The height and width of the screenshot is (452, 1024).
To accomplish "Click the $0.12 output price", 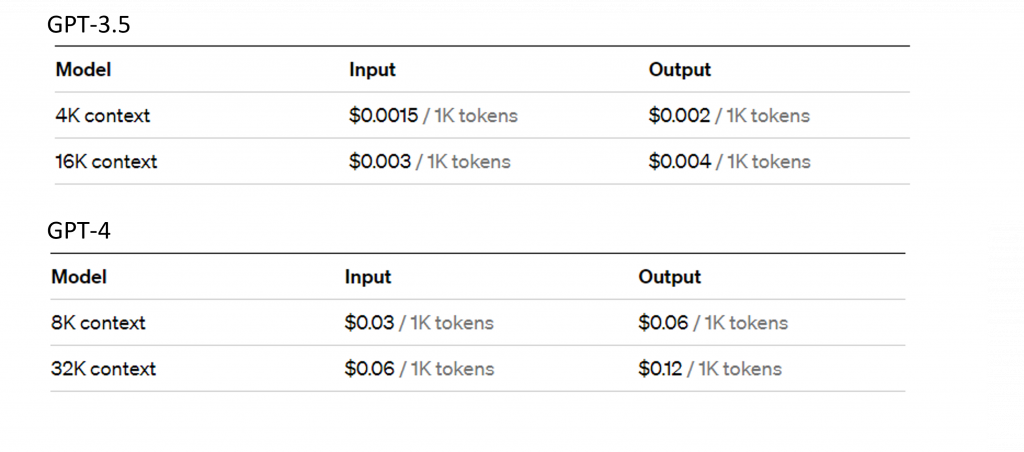I will click(660, 369).
